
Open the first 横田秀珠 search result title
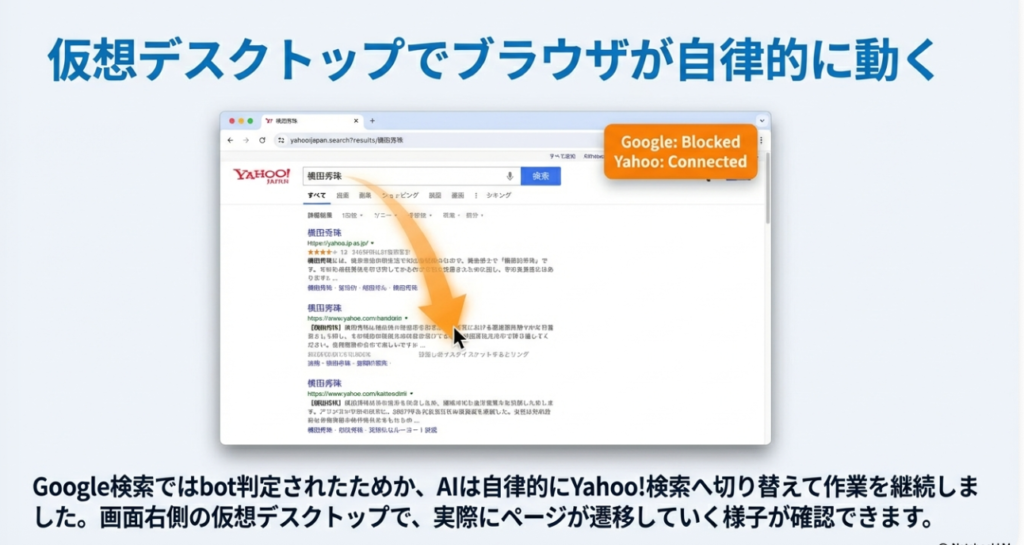tap(325, 232)
